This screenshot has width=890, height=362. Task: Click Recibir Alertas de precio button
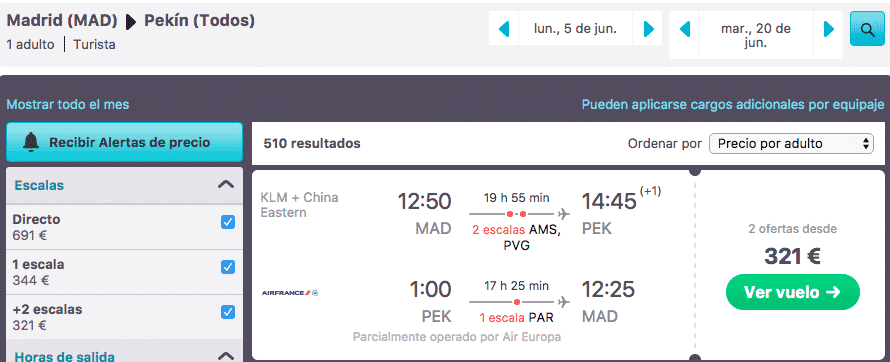[x=124, y=142]
